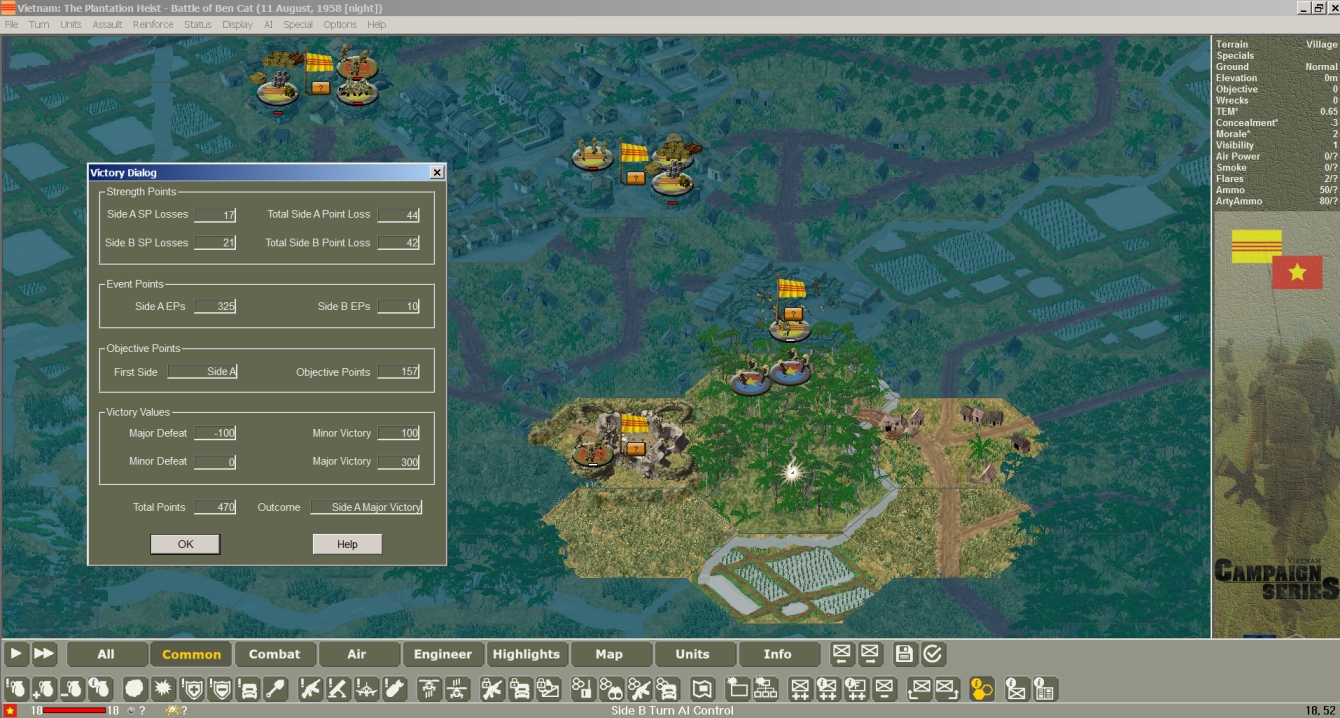The height and width of the screenshot is (718, 1340).
Task: Click the Side A EPs value field
Action: [x=215, y=307]
